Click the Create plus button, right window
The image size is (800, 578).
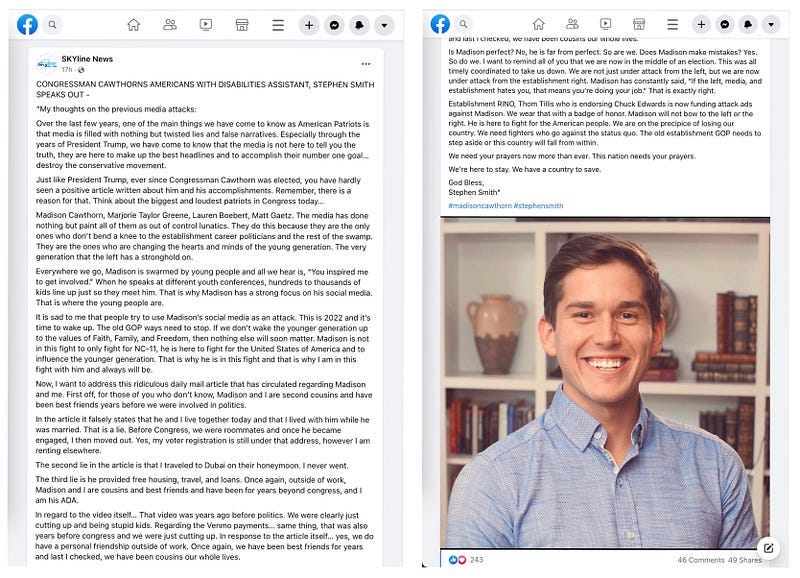point(702,24)
